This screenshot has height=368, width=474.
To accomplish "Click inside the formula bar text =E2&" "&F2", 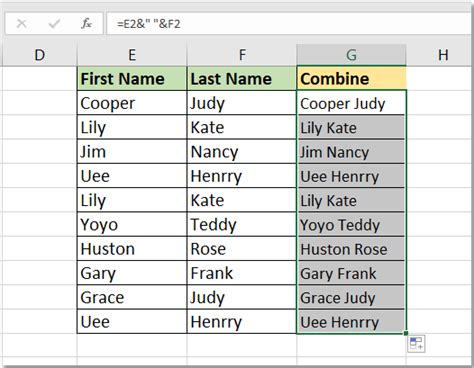I will point(149,24).
